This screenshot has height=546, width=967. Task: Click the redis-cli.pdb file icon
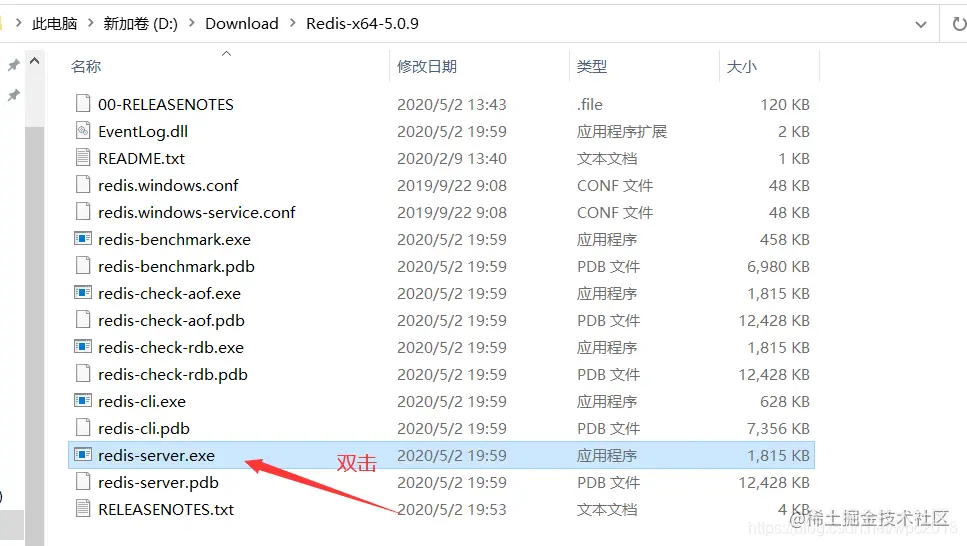(83, 428)
